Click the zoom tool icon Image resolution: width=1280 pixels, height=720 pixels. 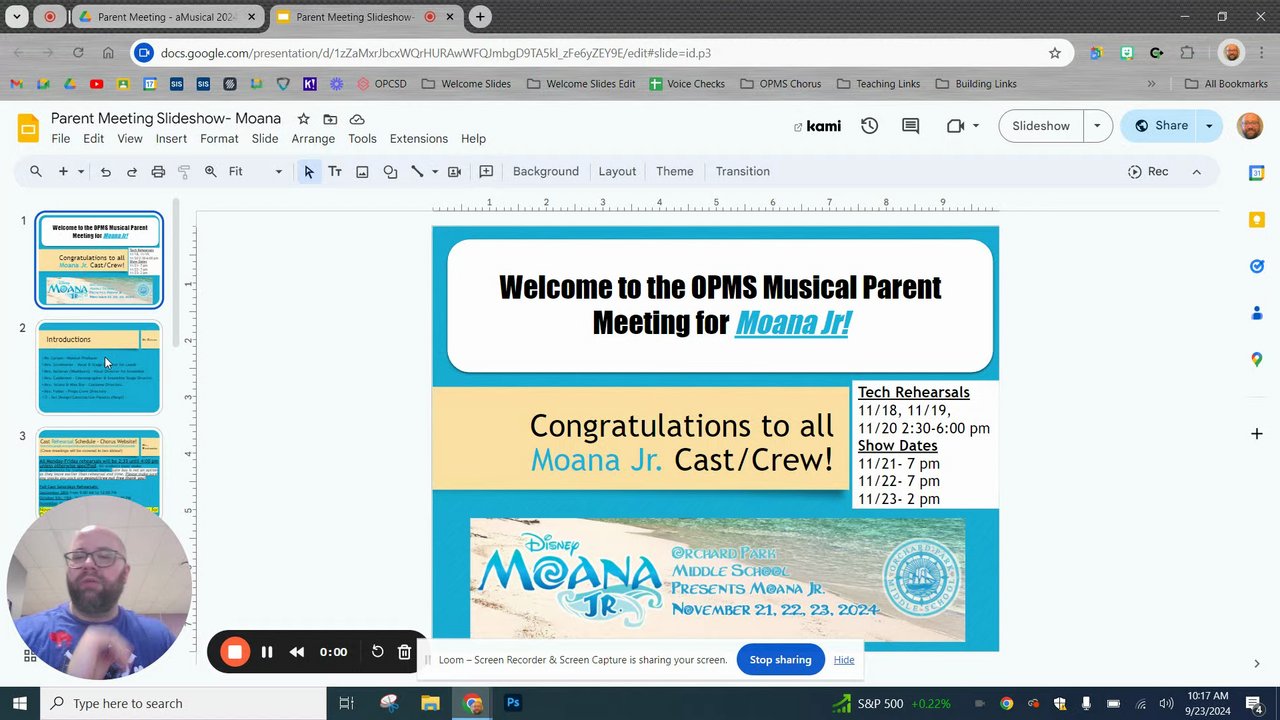click(210, 172)
